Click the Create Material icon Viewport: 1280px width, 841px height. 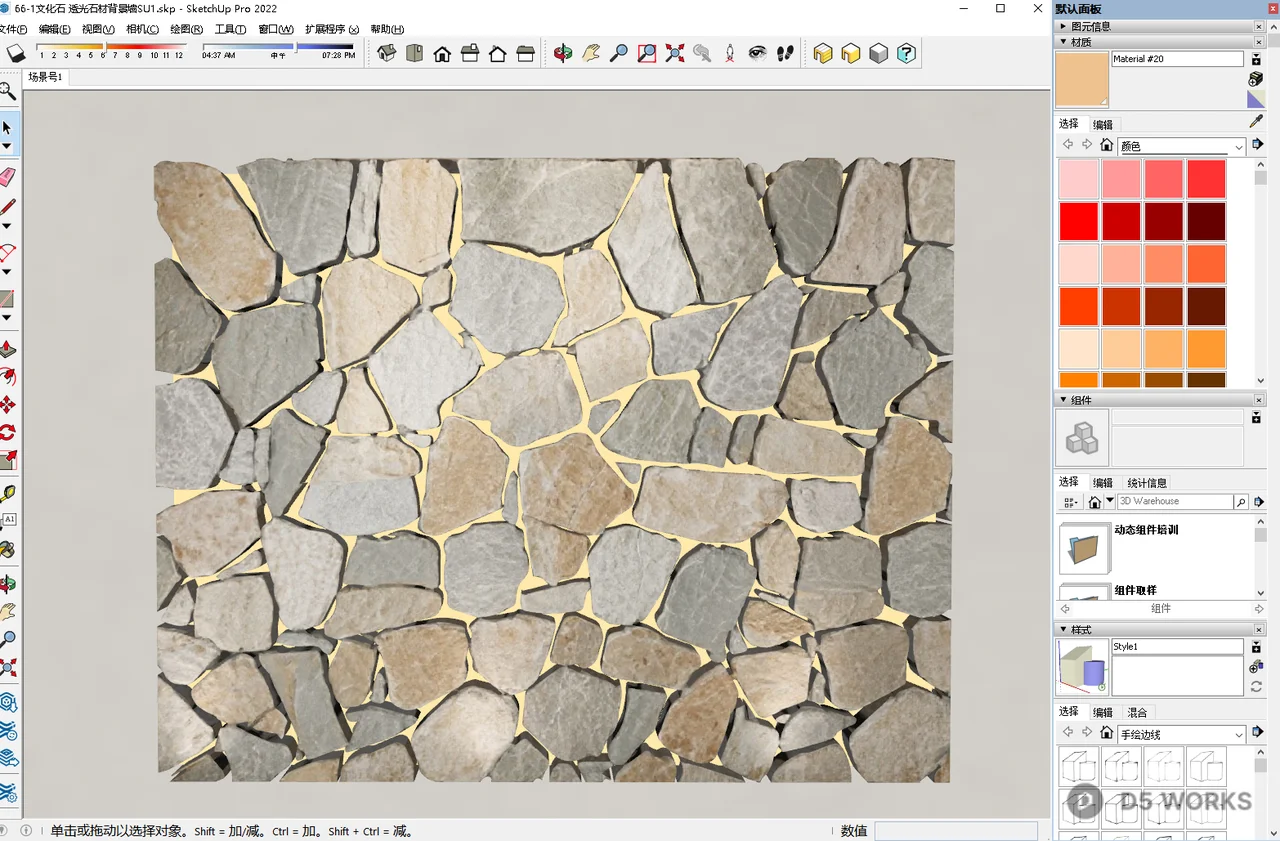coord(1256,79)
